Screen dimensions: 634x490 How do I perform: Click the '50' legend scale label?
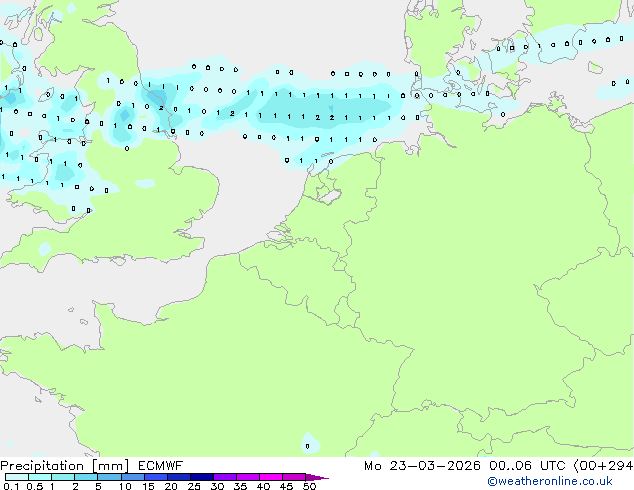[309, 486]
